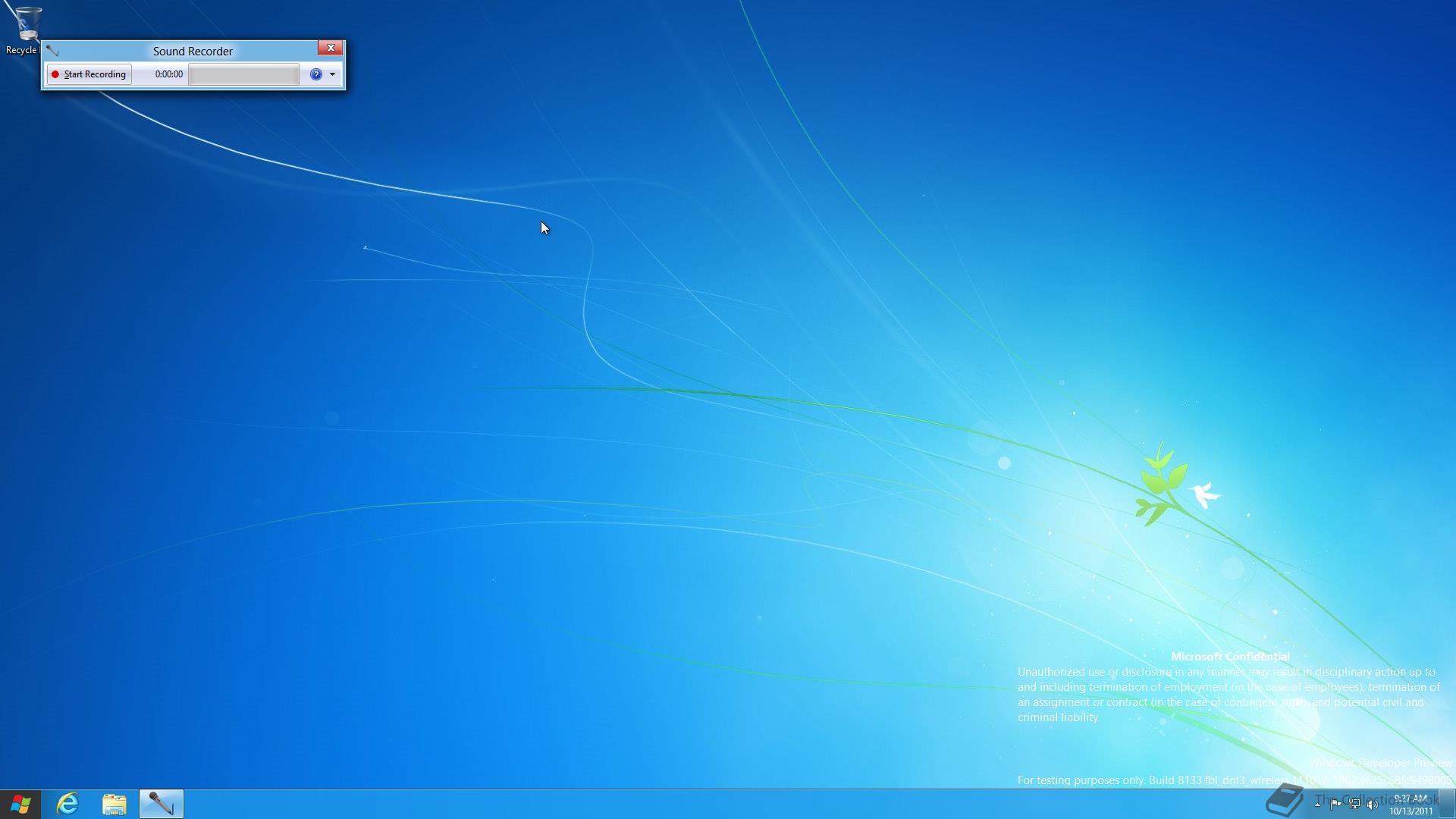This screenshot has width=1456, height=819.
Task: Click an empty area of the taskbar
Action: 682,804
